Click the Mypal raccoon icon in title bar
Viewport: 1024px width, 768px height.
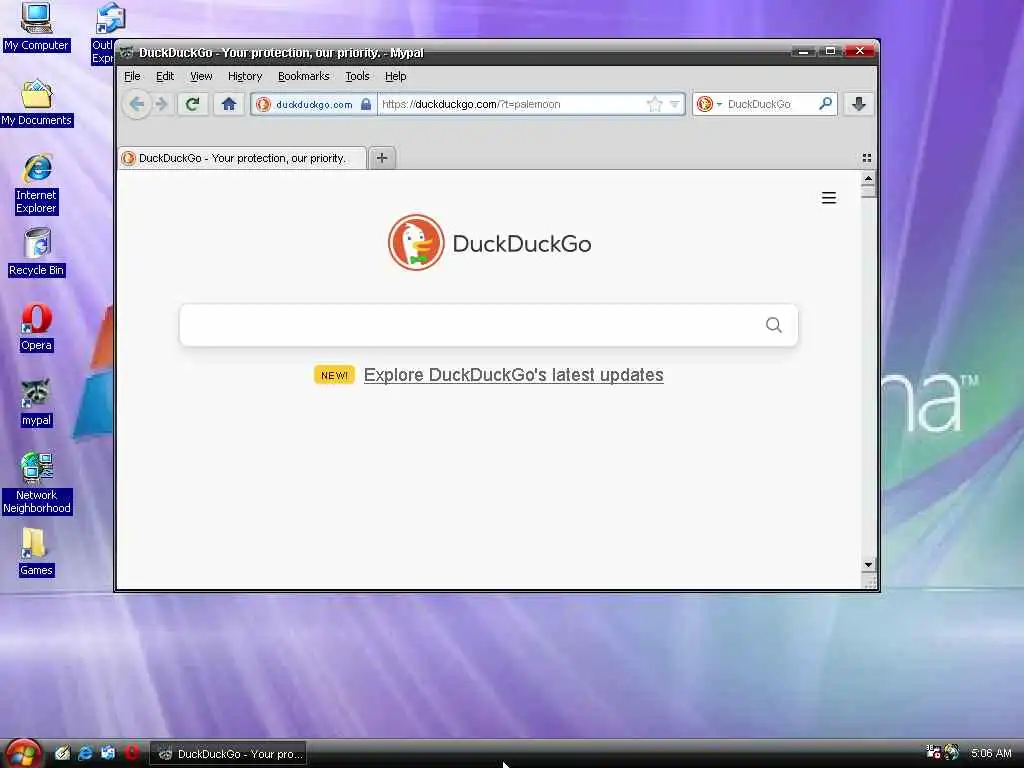point(127,52)
